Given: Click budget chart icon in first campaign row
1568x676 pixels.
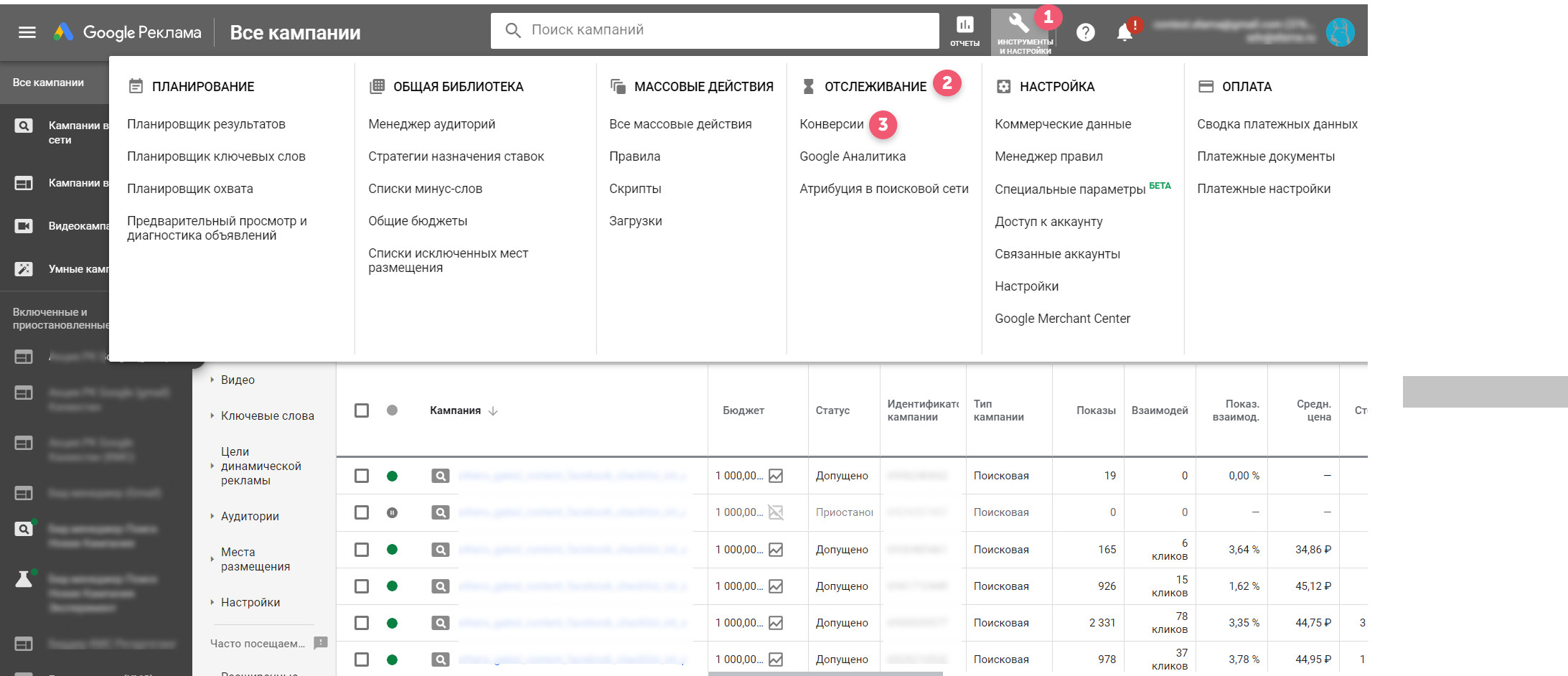Looking at the screenshot, I should click(776, 476).
